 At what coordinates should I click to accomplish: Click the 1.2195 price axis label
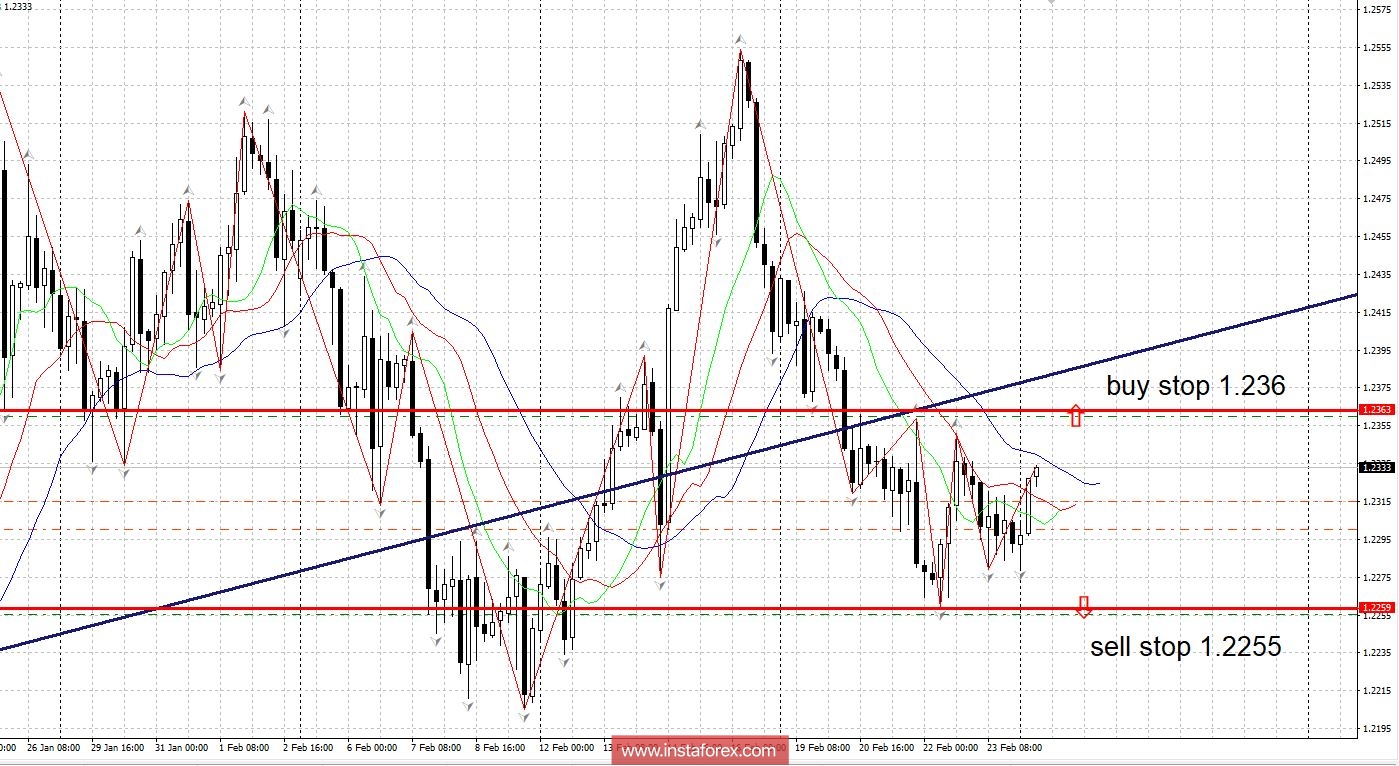pos(1377,729)
